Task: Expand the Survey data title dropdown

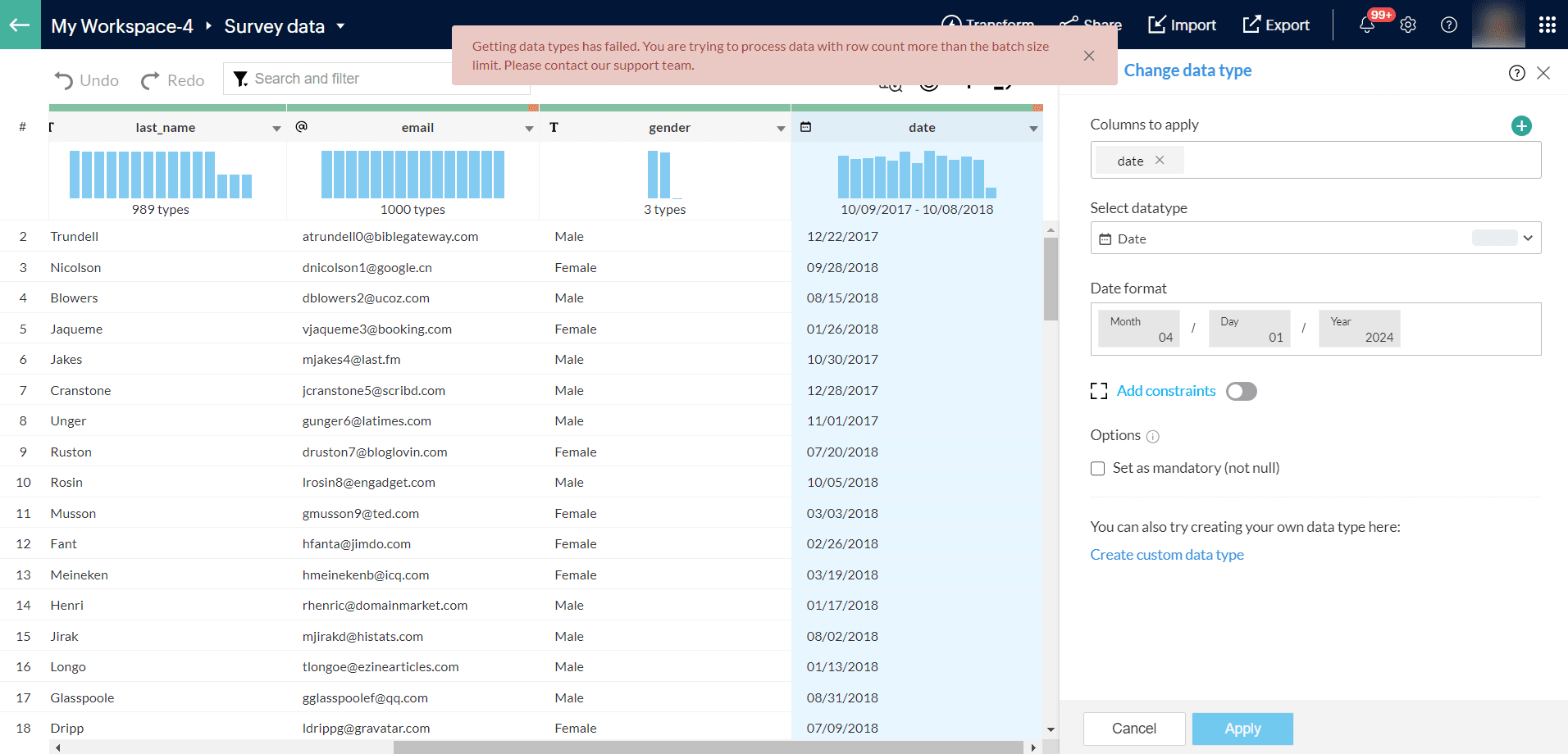Action: tap(340, 26)
